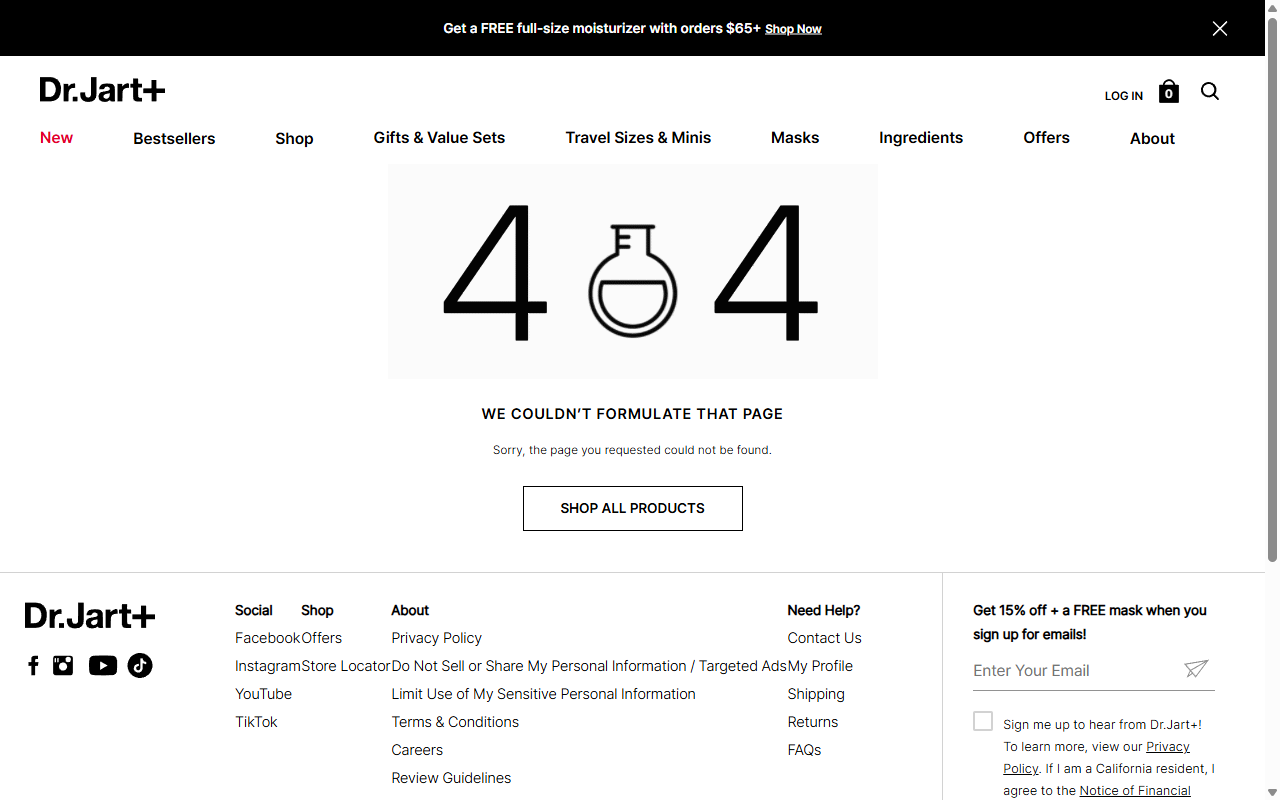This screenshot has height=800, width=1280.
Task: Click the YouTube text link in footer
Action: coord(263,694)
